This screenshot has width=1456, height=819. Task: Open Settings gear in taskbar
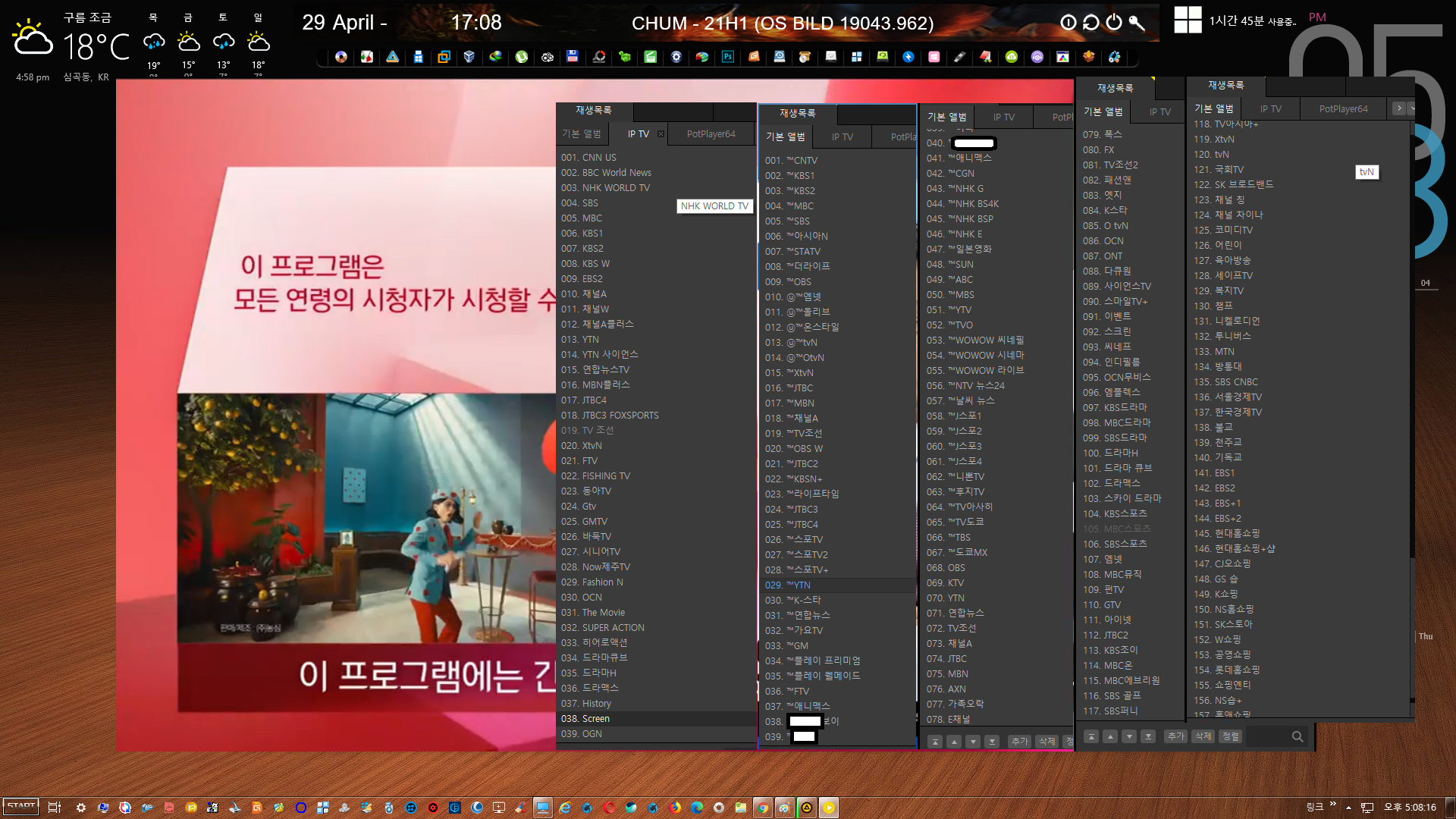coord(81,808)
